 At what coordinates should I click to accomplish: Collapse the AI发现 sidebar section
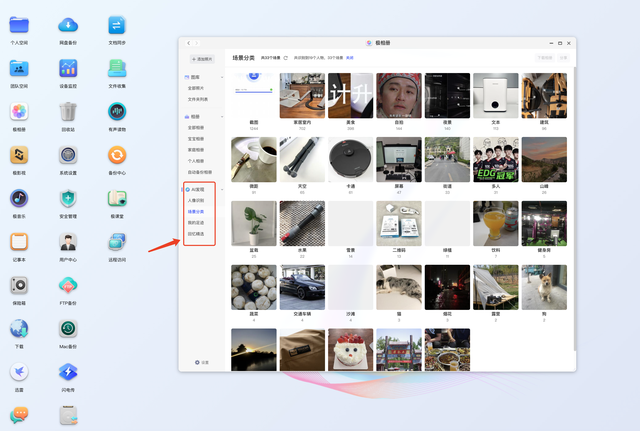point(222,189)
